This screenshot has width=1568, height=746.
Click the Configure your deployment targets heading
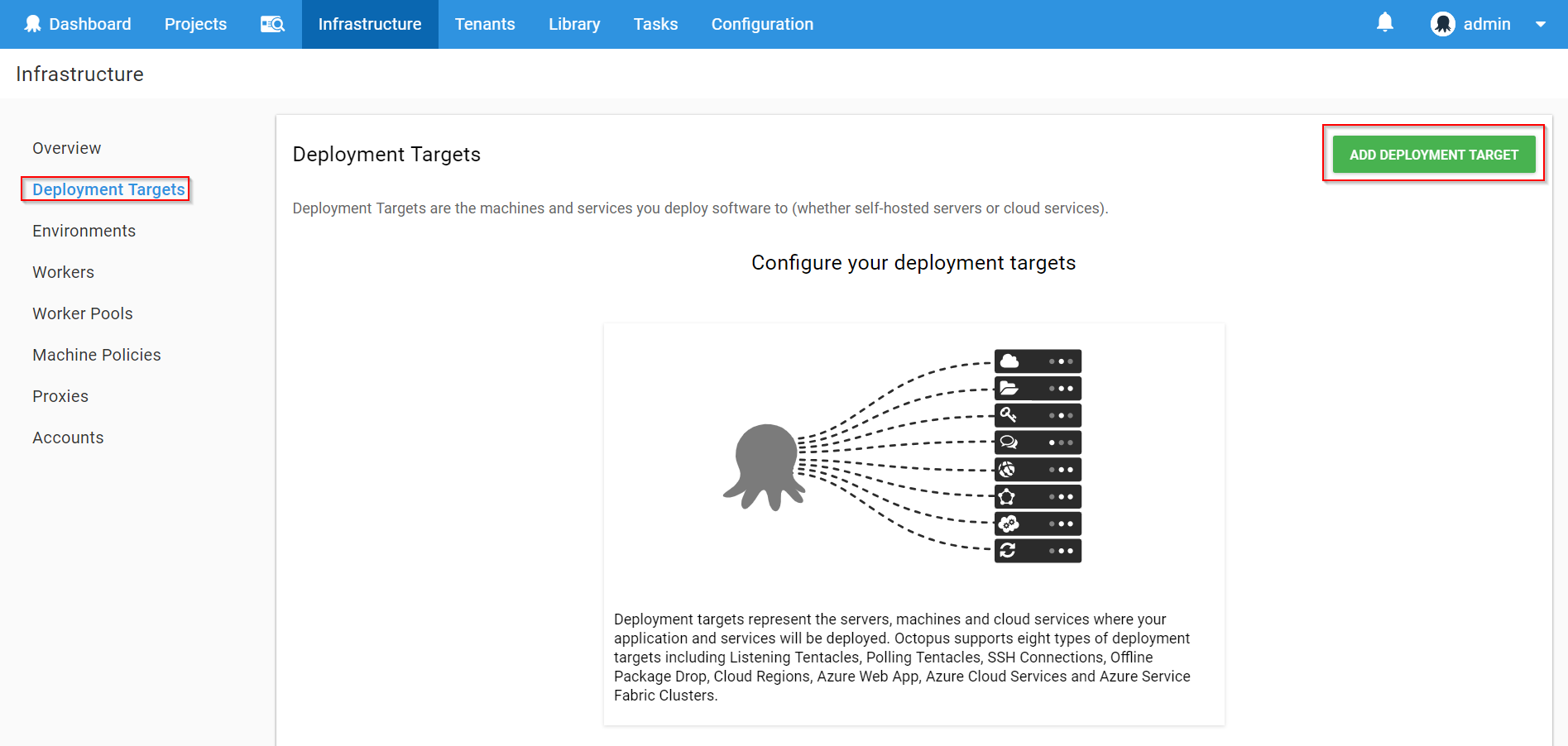[x=913, y=263]
